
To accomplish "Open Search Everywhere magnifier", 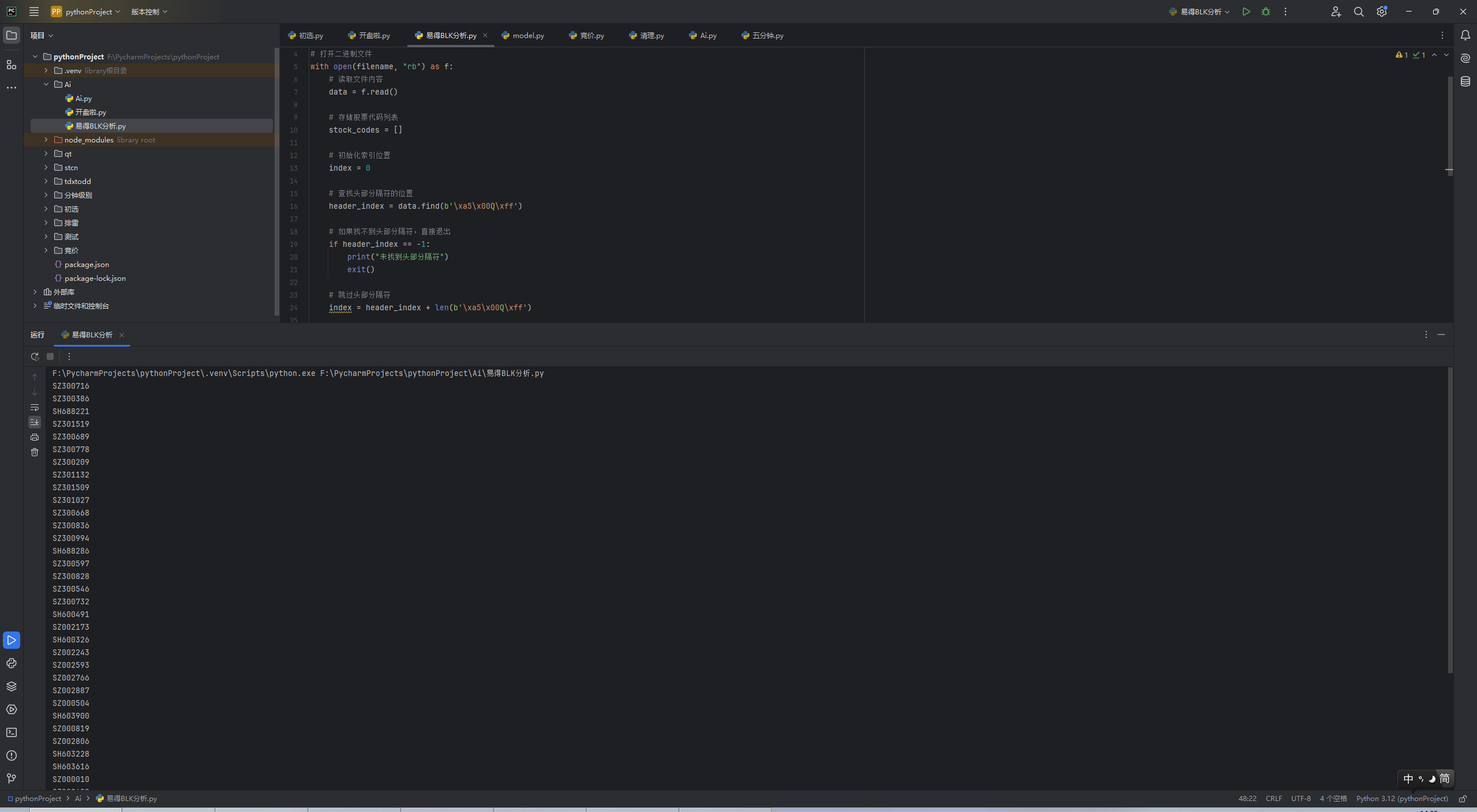I will point(1359,12).
